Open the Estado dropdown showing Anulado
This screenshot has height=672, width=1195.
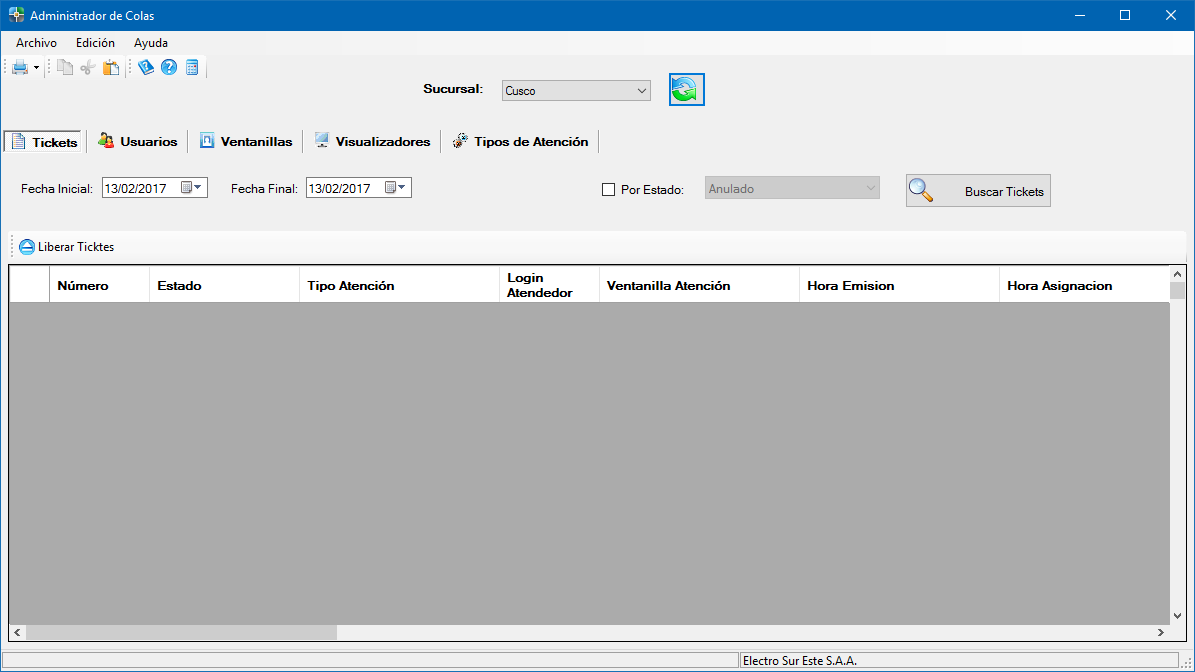792,188
